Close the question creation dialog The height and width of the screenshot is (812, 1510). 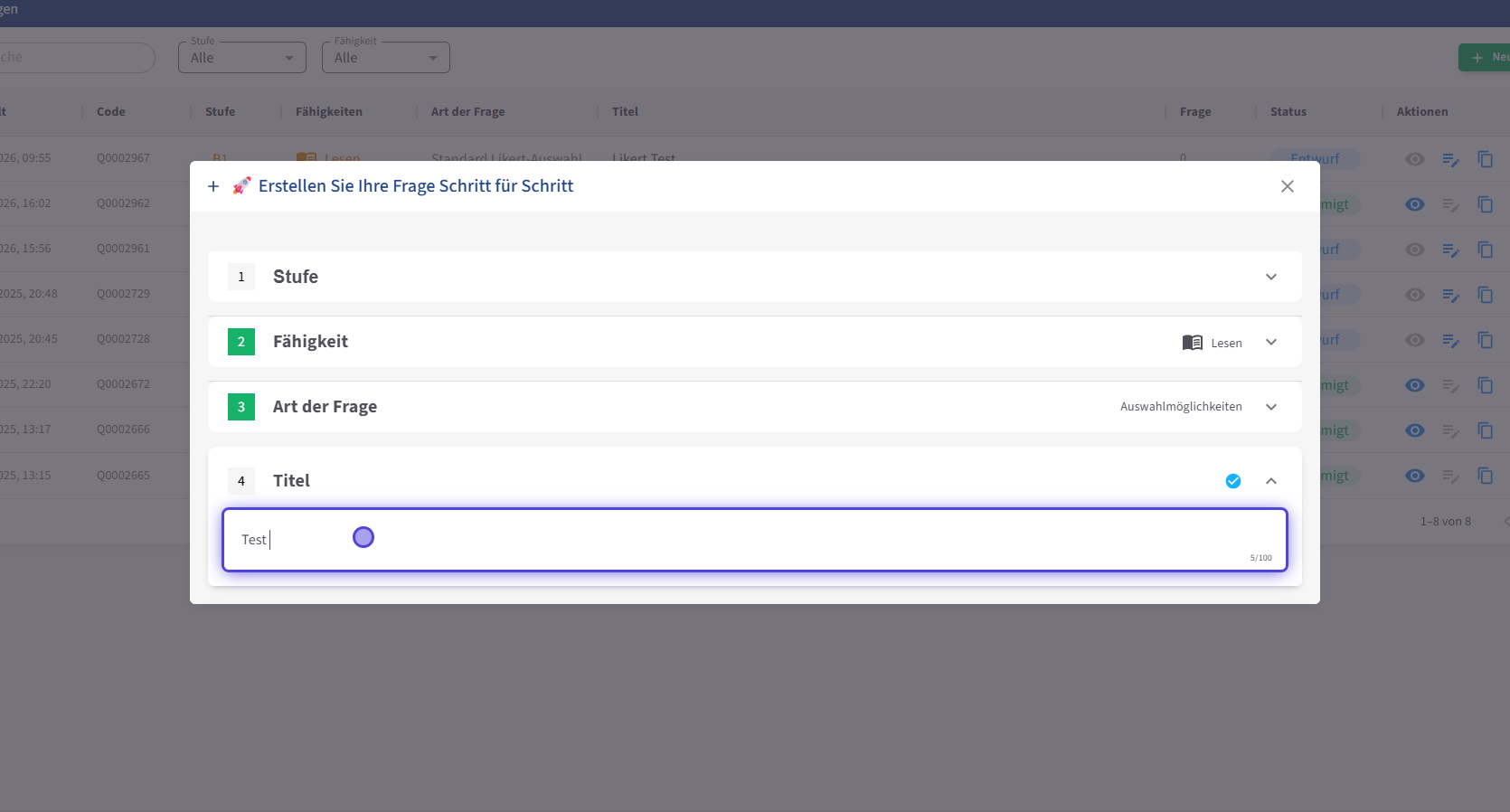[1287, 186]
